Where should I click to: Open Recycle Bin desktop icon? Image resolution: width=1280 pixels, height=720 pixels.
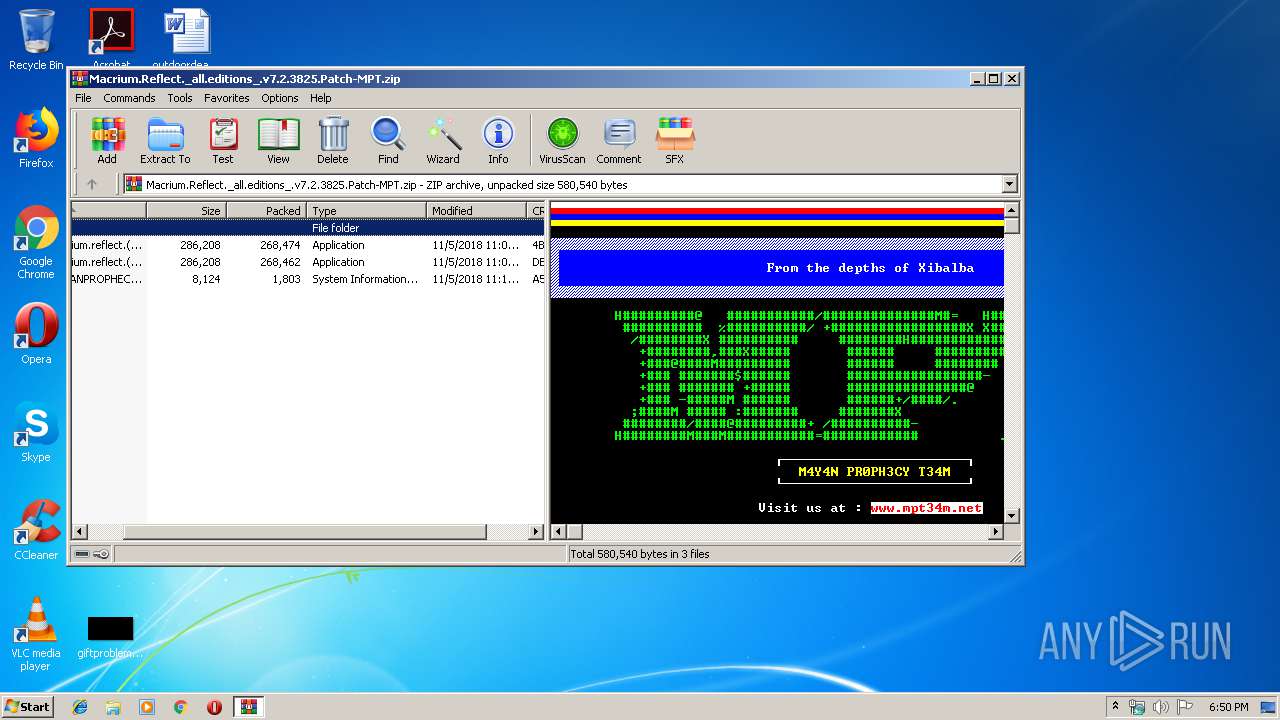coord(36,40)
